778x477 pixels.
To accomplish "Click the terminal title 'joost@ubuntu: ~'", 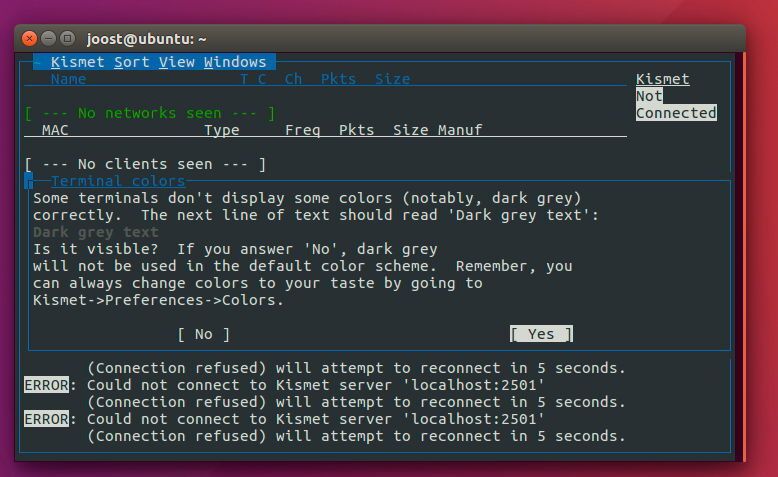I will coord(146,39).
